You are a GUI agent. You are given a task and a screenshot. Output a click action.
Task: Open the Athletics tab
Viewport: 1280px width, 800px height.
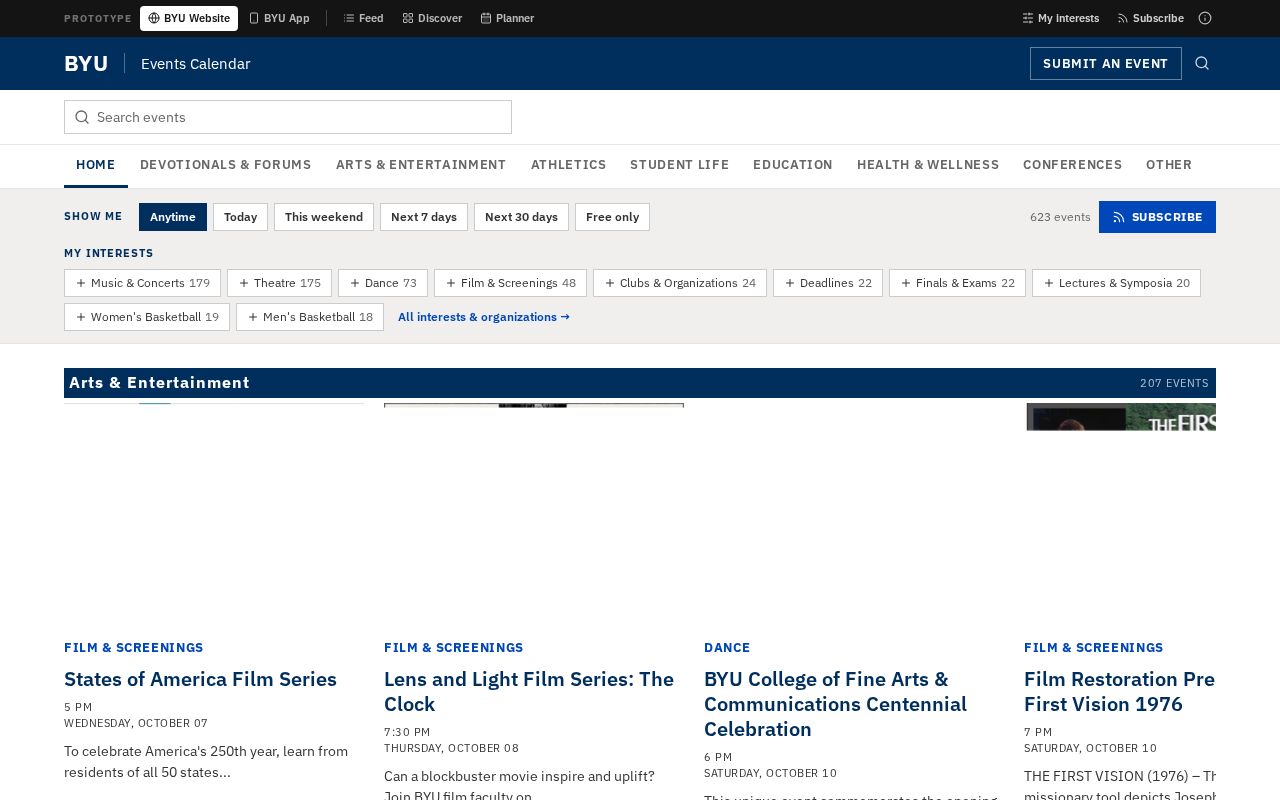coord(568,165)
